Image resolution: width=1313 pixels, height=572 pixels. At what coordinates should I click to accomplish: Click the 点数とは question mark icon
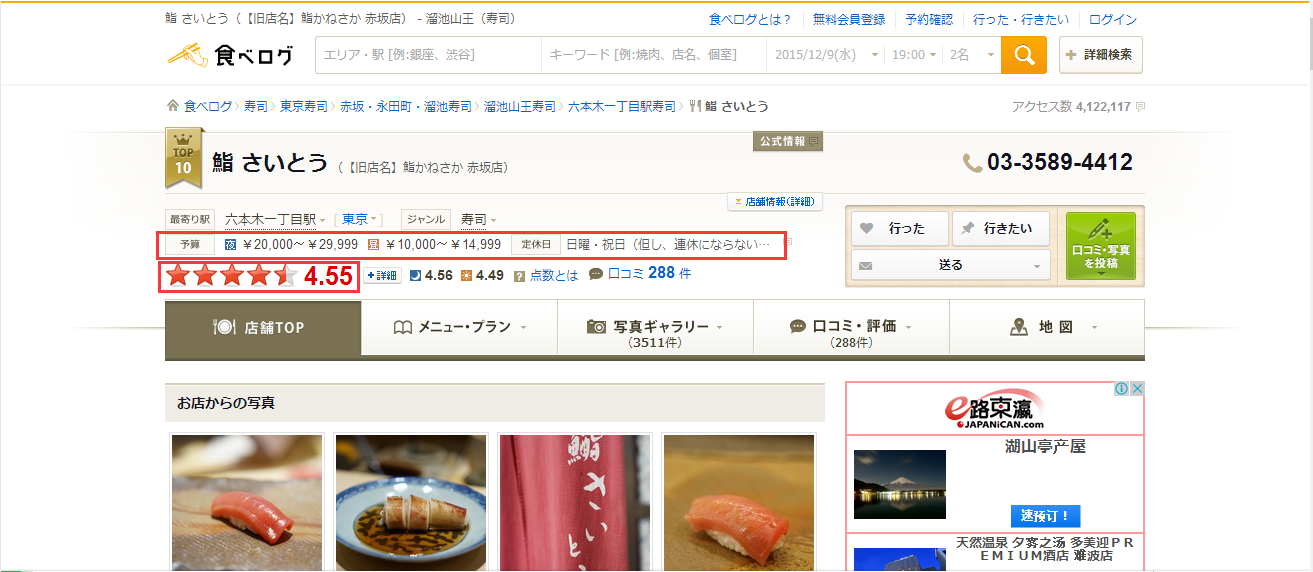pyautogui.click(x=519, y=276)
